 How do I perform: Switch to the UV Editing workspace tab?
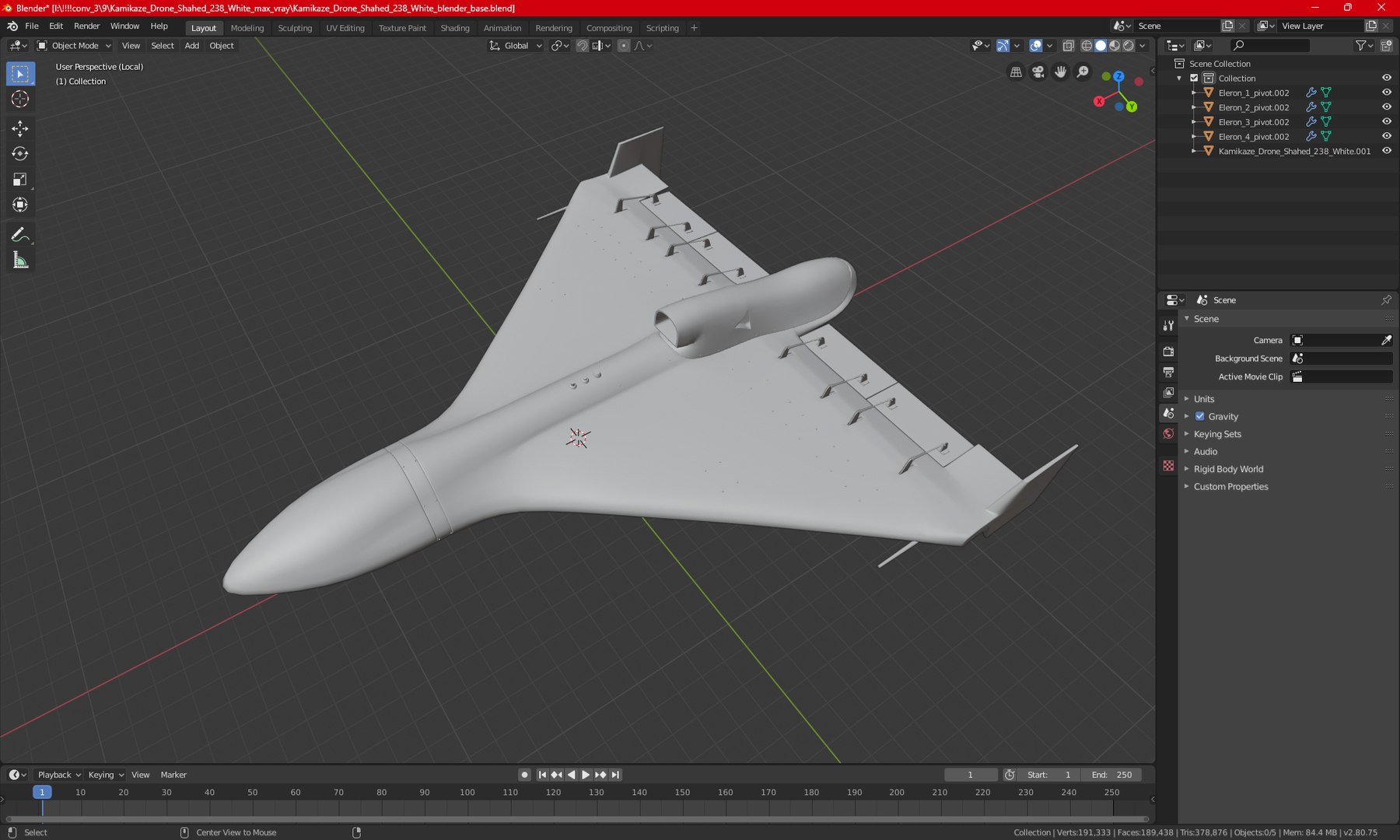click(345, 28)
